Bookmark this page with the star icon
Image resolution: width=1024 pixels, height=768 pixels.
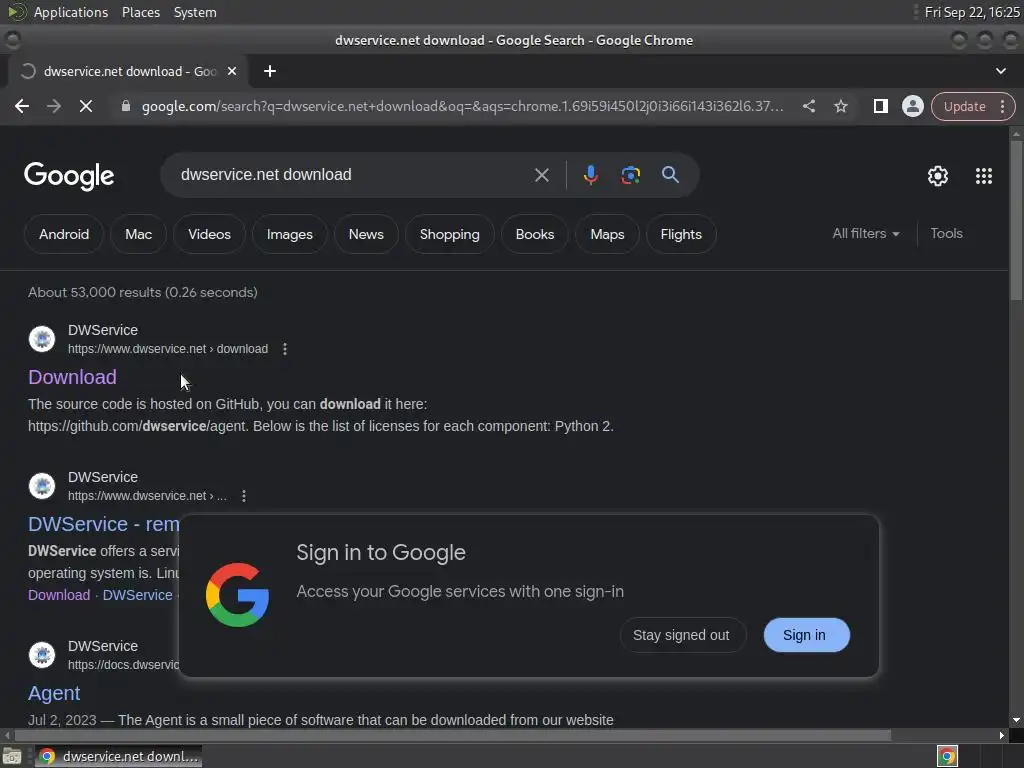[x=840, y=106]
